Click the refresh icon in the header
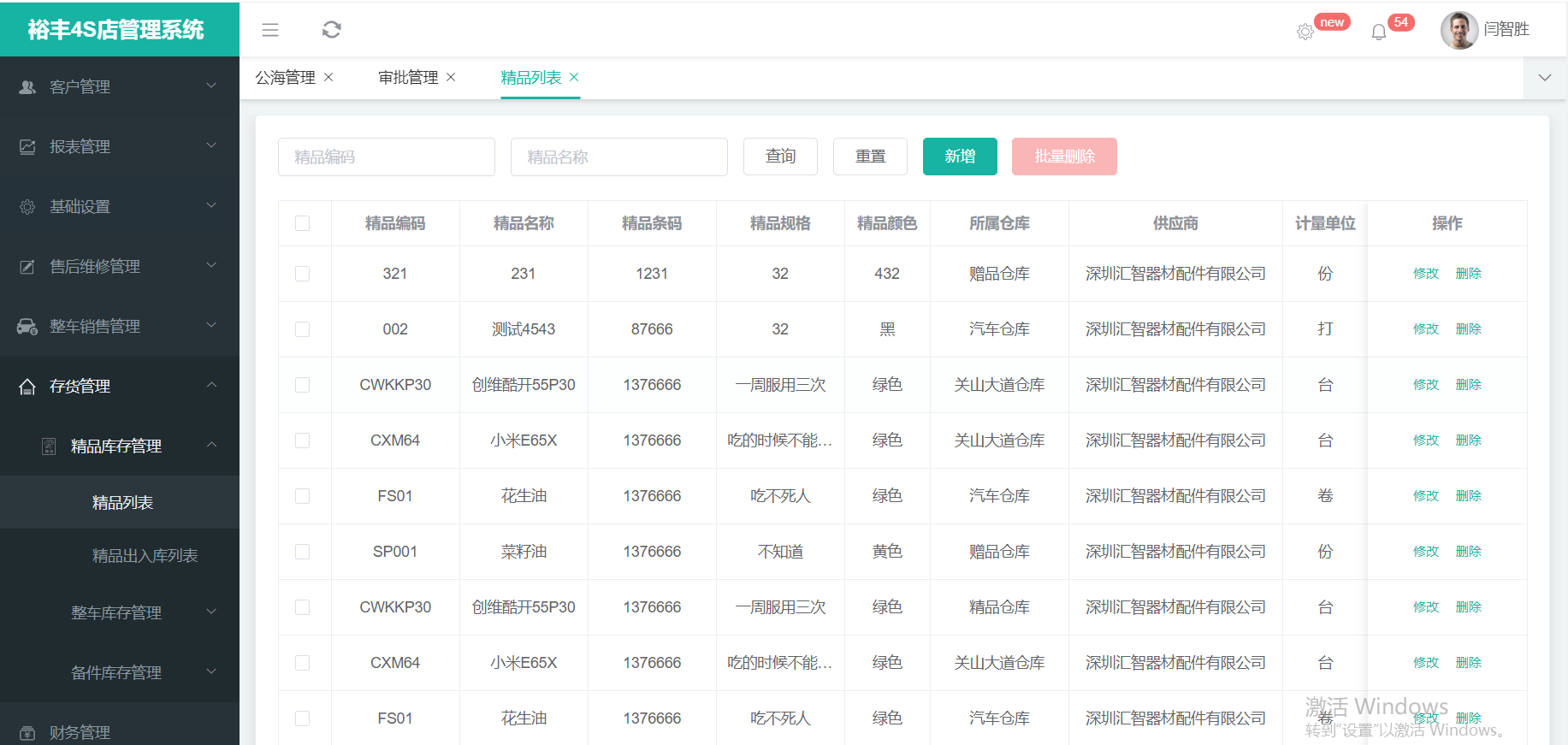1568x745 pixels. 332,30
